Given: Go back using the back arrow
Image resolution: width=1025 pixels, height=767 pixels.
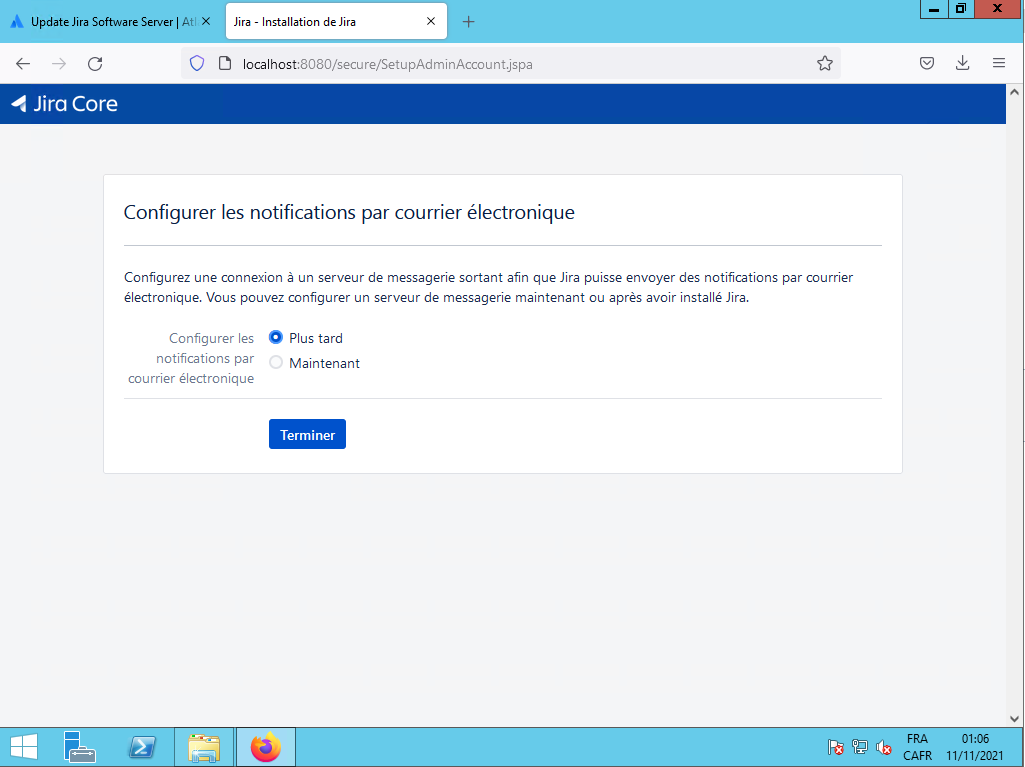Looking at the screenshot, I should [23, 64].
